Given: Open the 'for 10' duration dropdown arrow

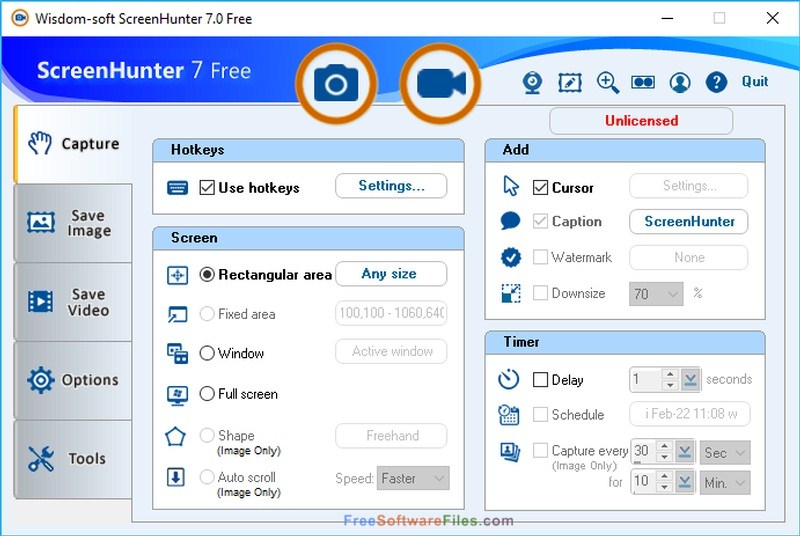Looking at the screenshot, I should click(x=685, y=482).
